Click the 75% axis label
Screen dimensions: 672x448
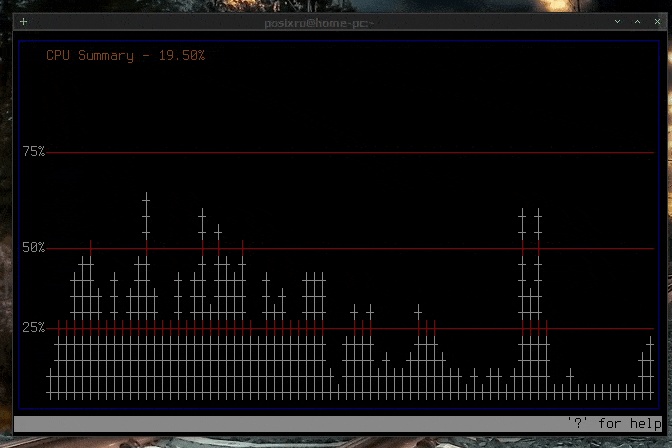click(33, 151)
